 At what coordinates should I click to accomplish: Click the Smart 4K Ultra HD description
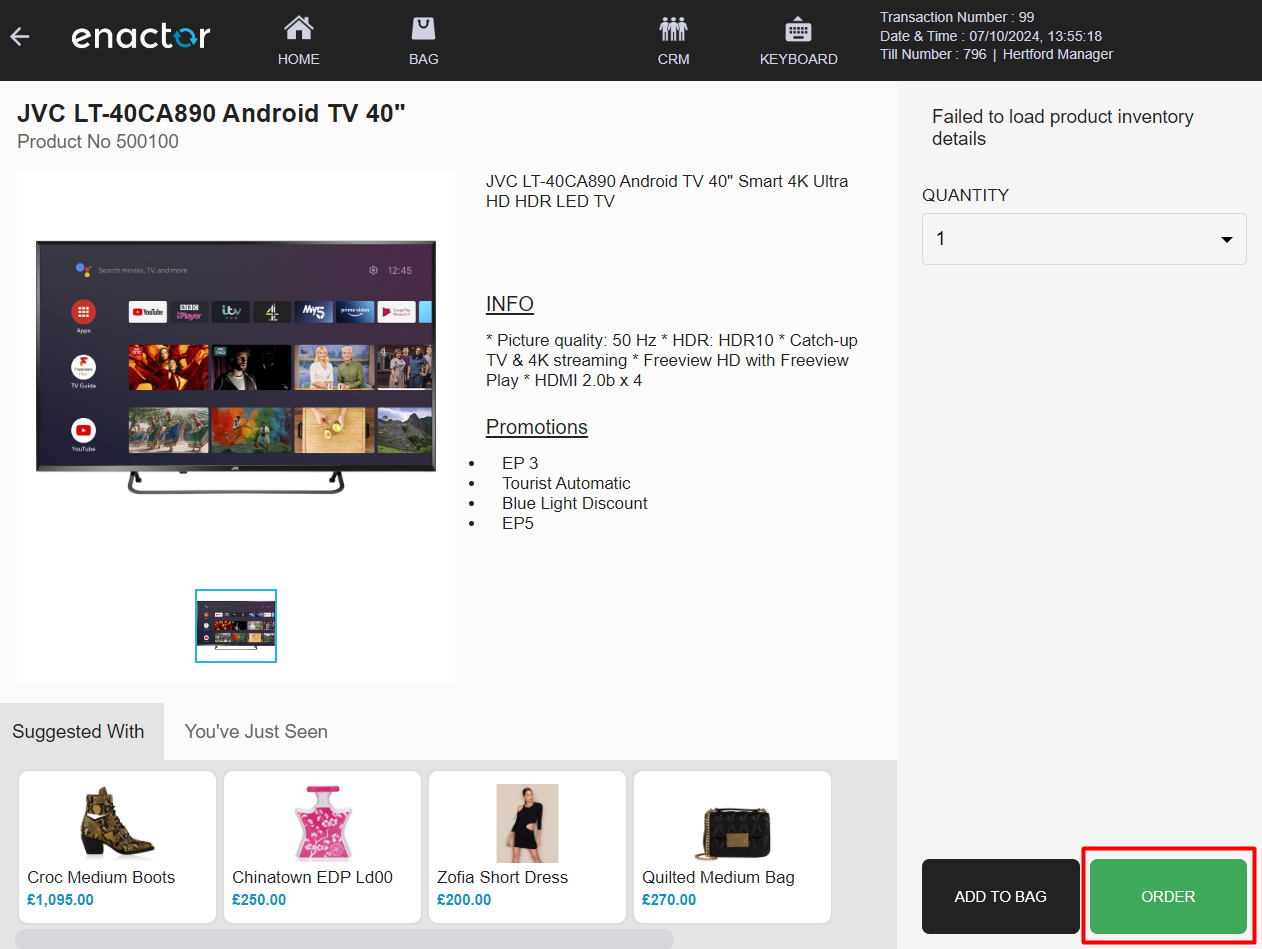click(667, 191)
